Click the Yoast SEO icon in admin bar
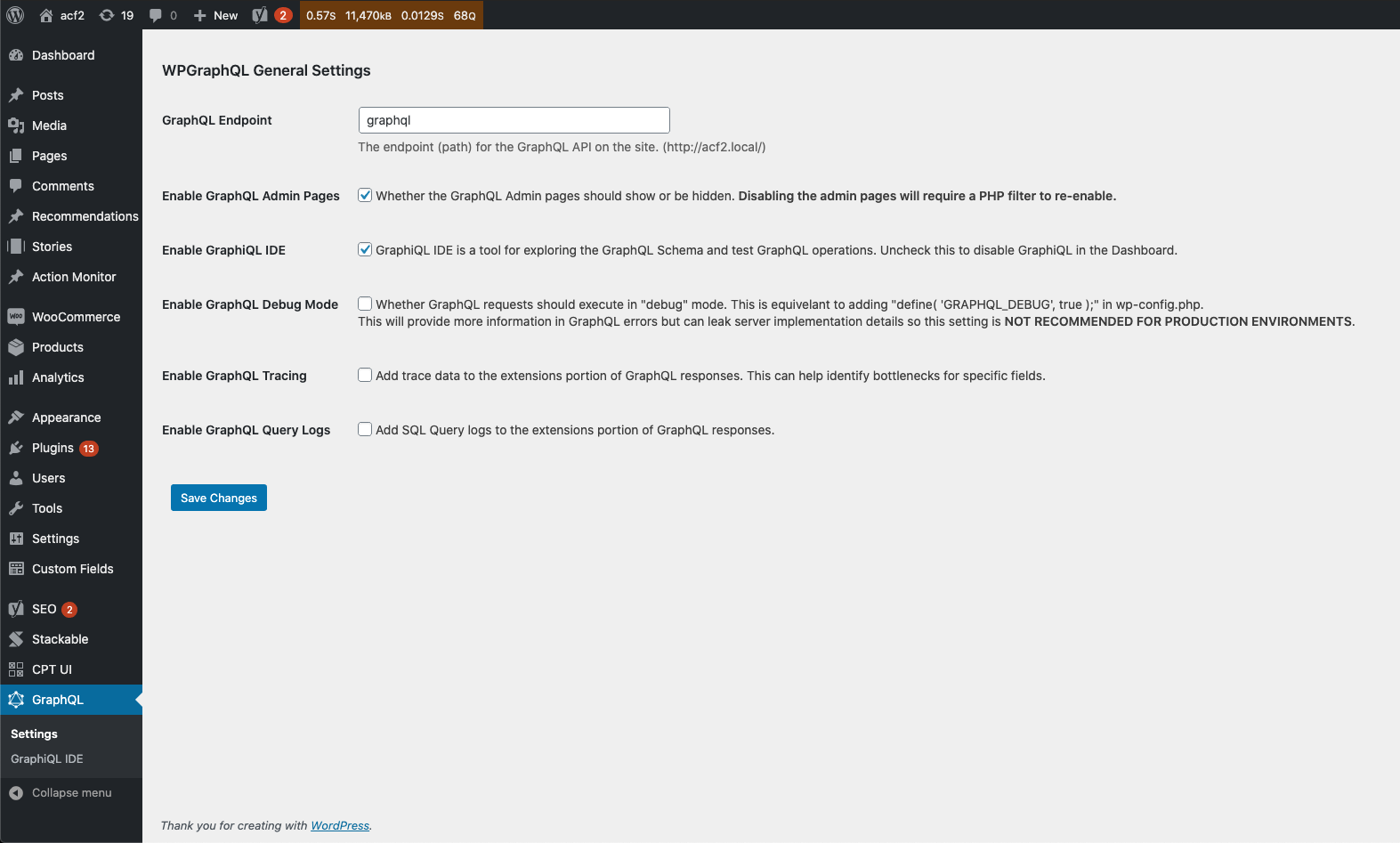Screen dimensions: 1400x843 click(x=260, y=15)
